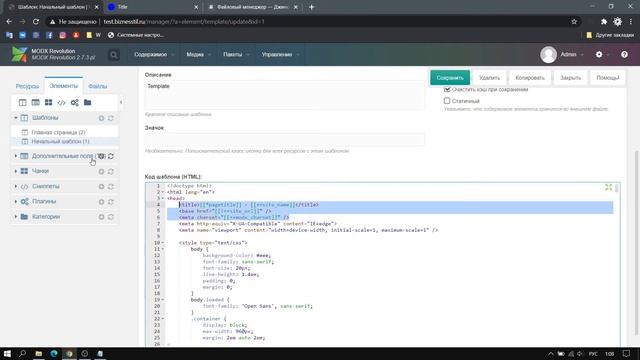
Task: Click the Закрыть button
Action: coord(570,78)
